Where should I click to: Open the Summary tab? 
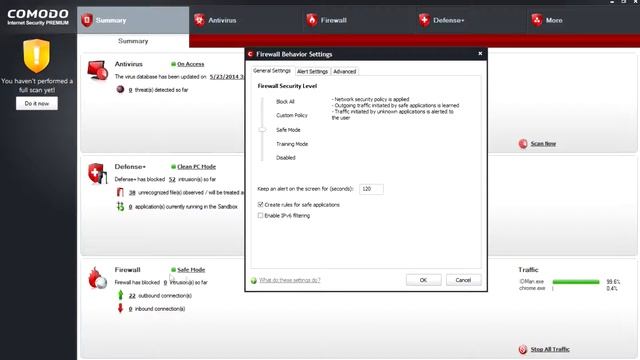(133, 20)
